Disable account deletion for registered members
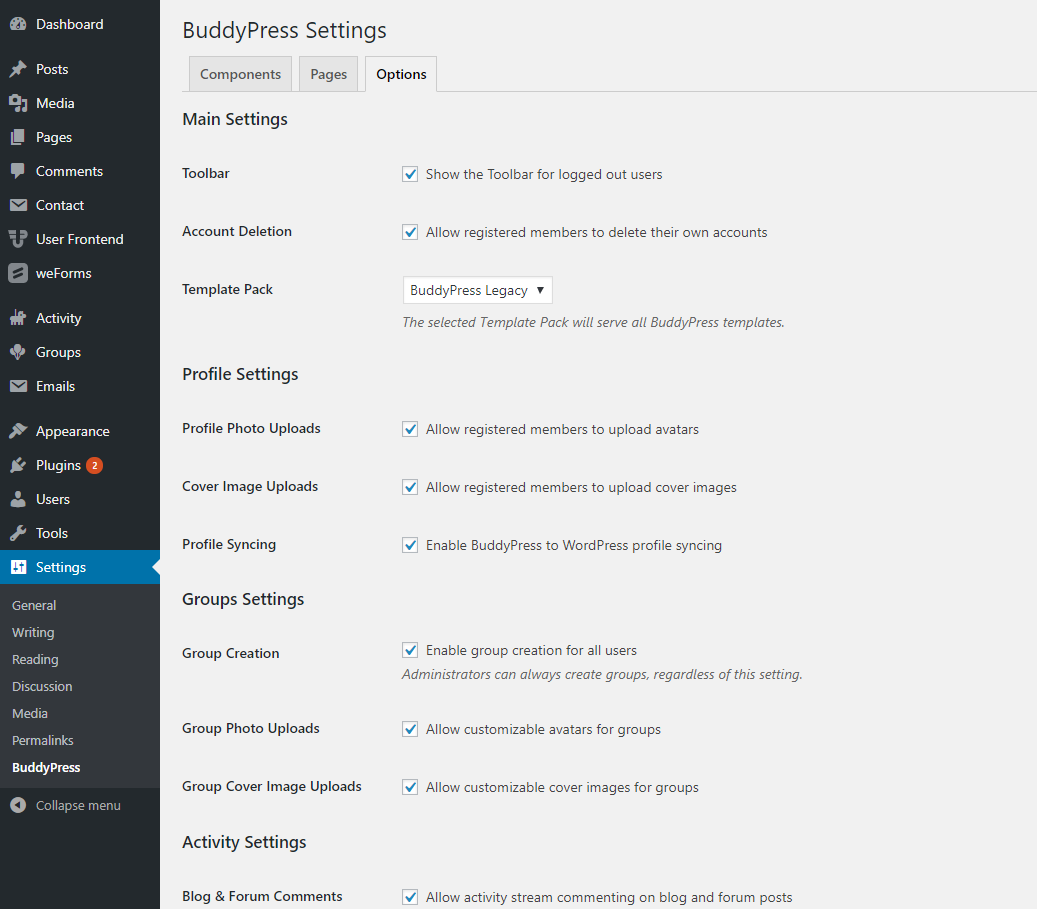The width and height of the screenshot is (1037, 909). click(410, 232)
